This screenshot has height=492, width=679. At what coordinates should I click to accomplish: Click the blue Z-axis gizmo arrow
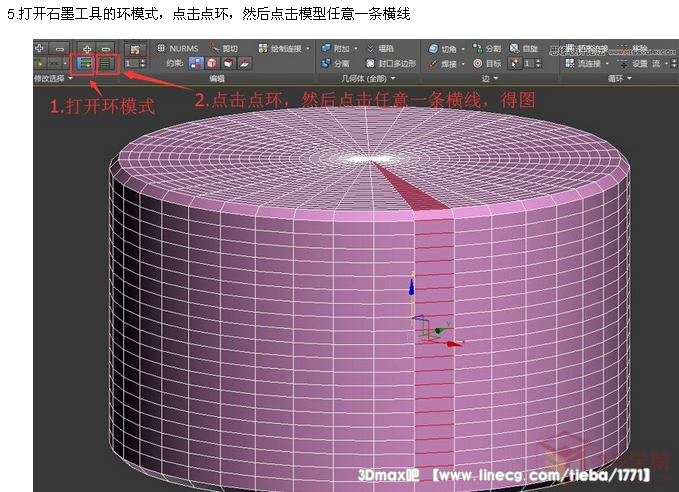pyautogui.click(x=411, y=287)
